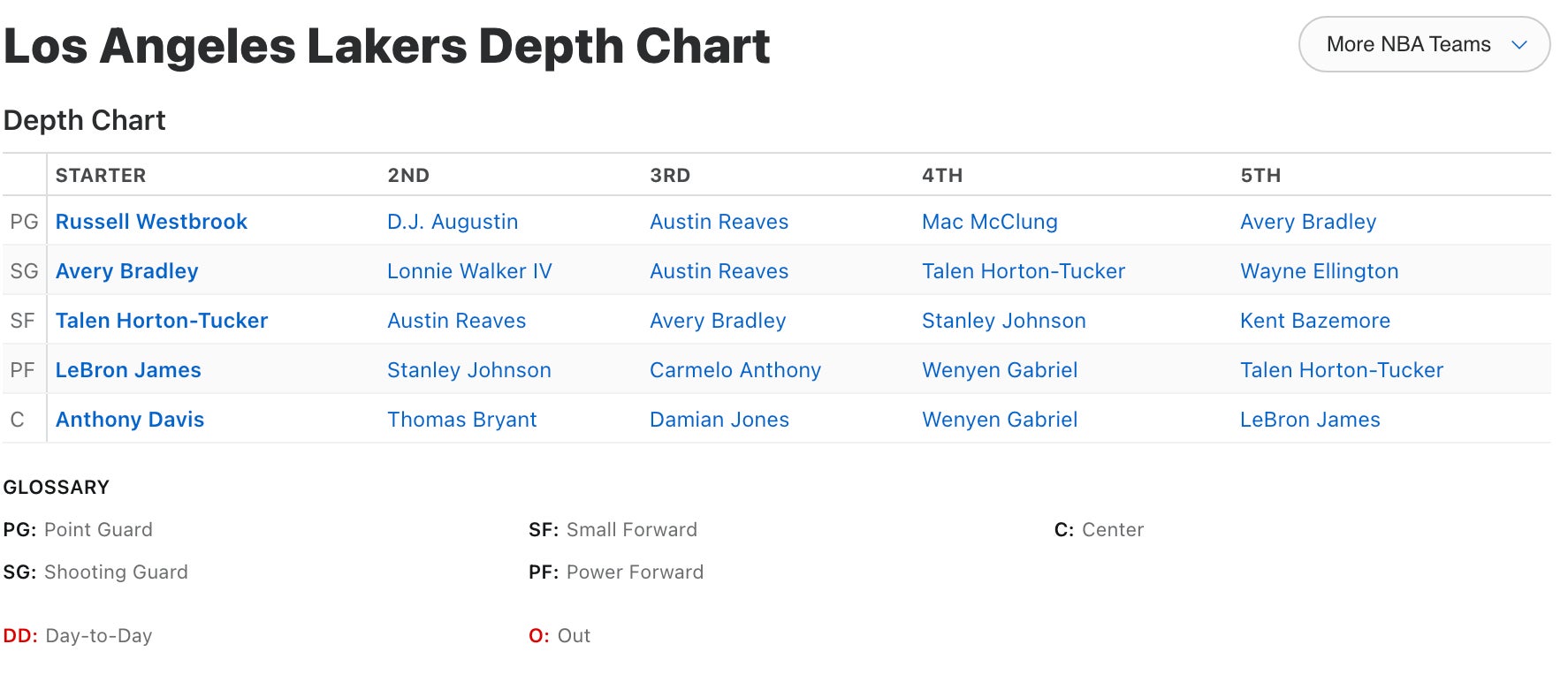Viewport: 1568px width, 682px height.
Task: Click Wenyen Gabriel in the C row
Action: (x=999, y=420)
